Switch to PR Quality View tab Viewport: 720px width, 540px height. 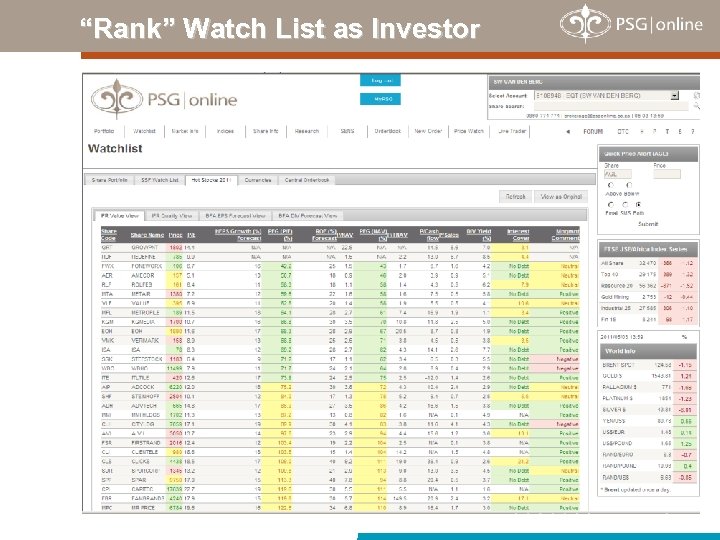[172, 215]
